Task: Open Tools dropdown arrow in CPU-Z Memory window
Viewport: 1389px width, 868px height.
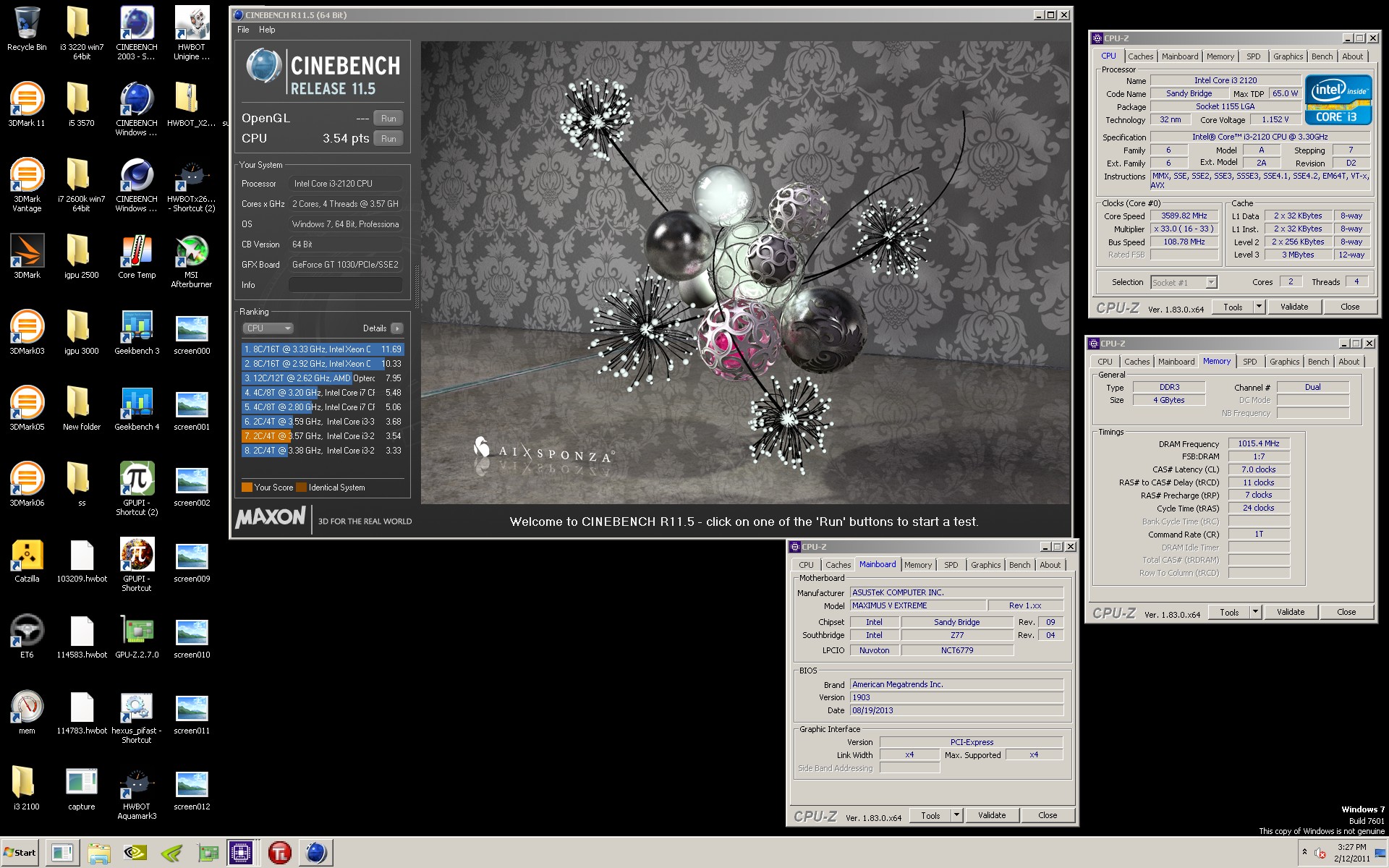Action: 1255,612
